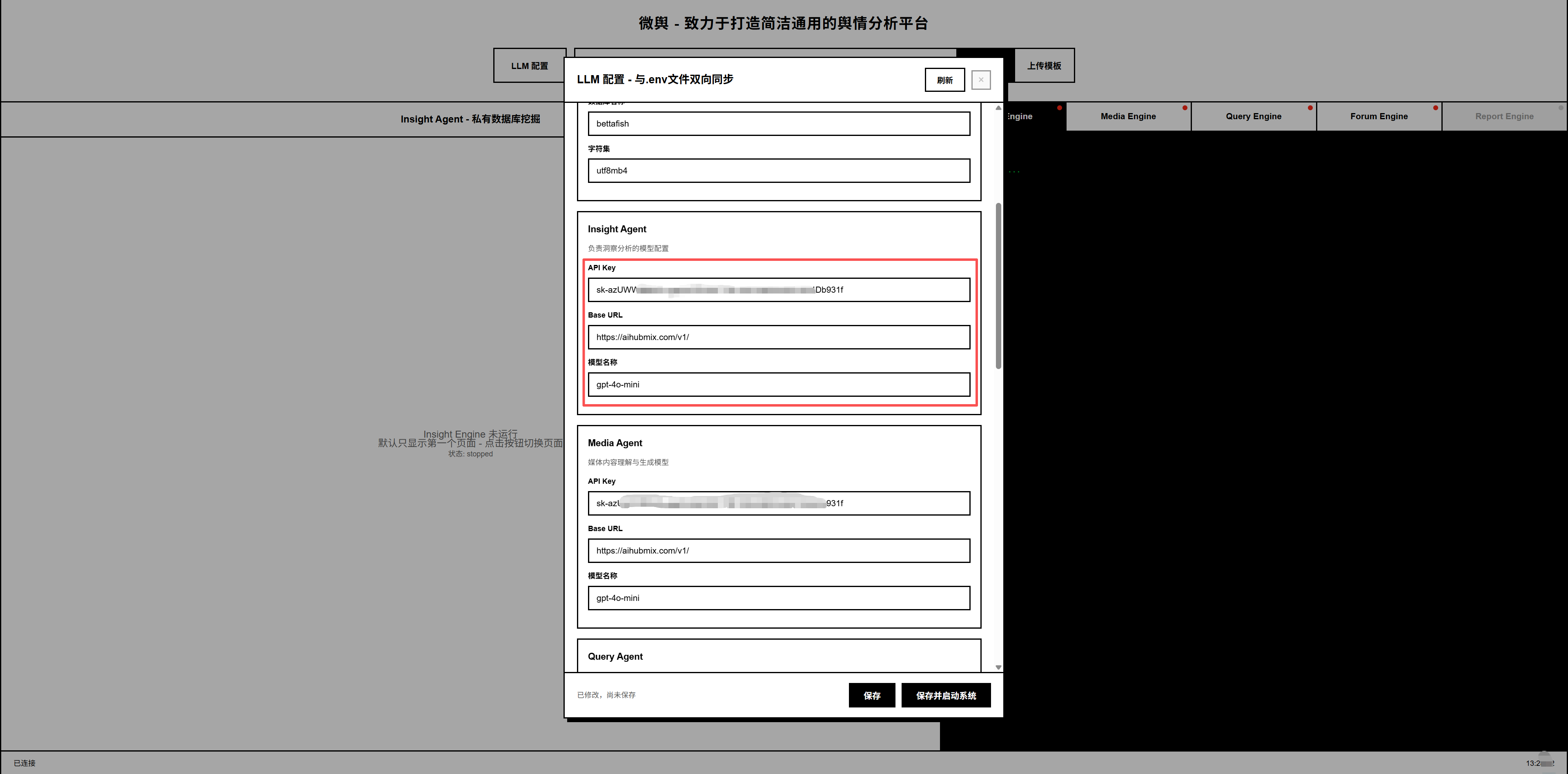Click 保存并启动系统 button
1568x774 pixels.
945,695
